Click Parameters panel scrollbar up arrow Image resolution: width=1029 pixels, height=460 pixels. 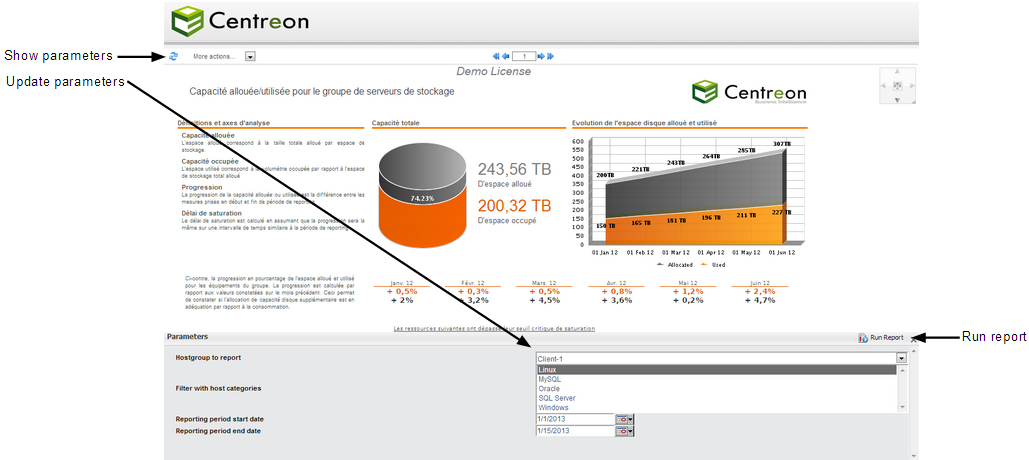(x=914, y=351)
